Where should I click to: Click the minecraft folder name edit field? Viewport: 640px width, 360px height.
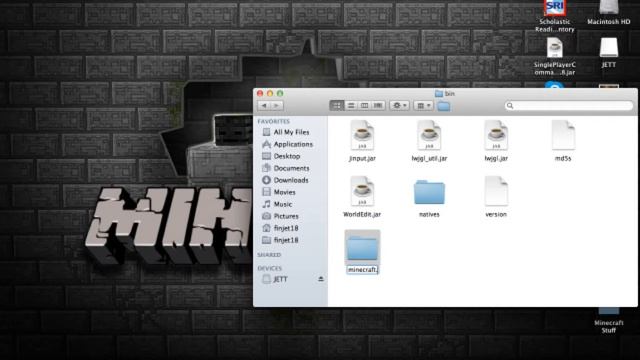coord(362,270)
